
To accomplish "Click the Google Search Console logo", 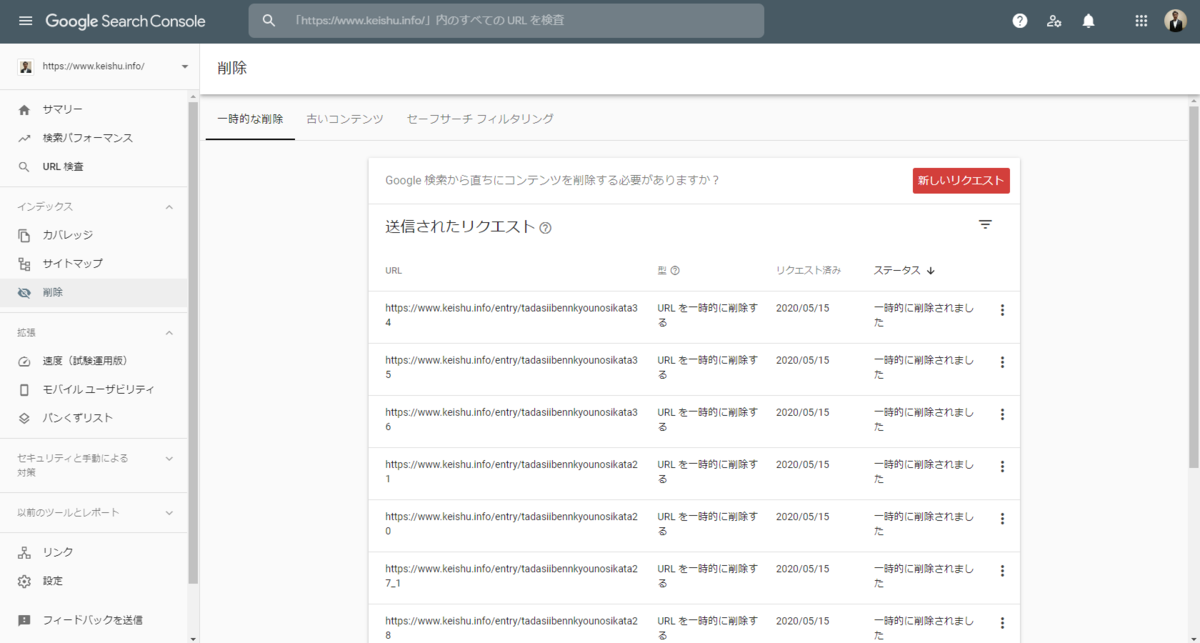I will 126,21.
